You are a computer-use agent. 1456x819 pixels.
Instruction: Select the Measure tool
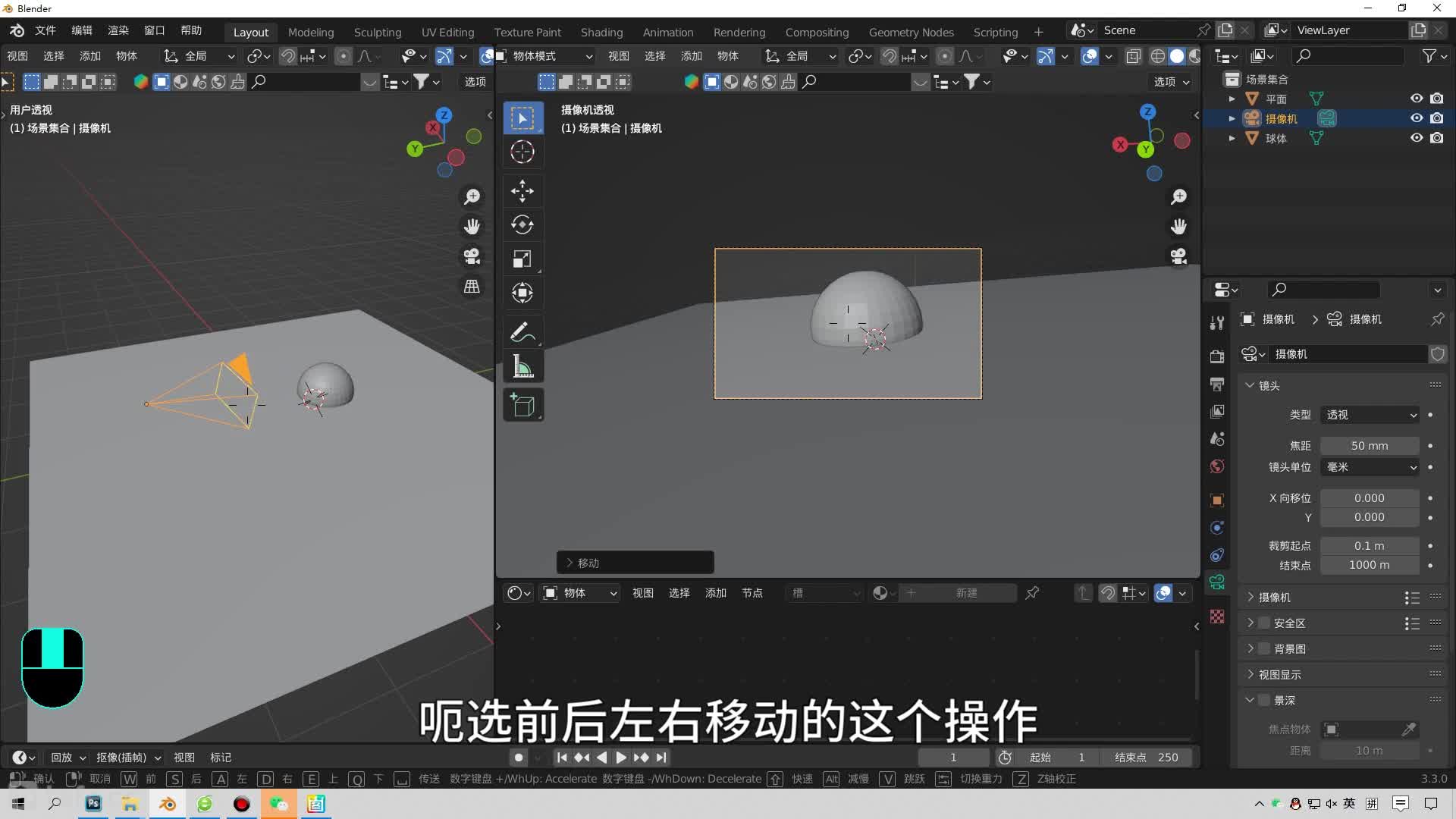[x=522, y=366]
